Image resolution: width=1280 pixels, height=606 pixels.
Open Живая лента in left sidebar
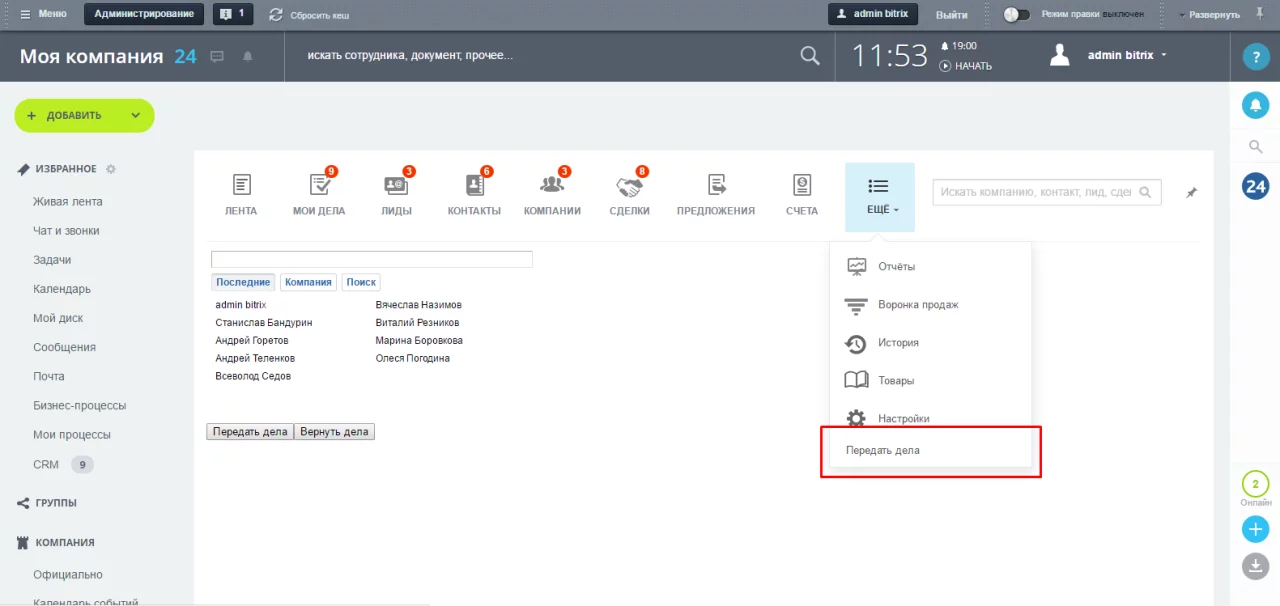68,202
